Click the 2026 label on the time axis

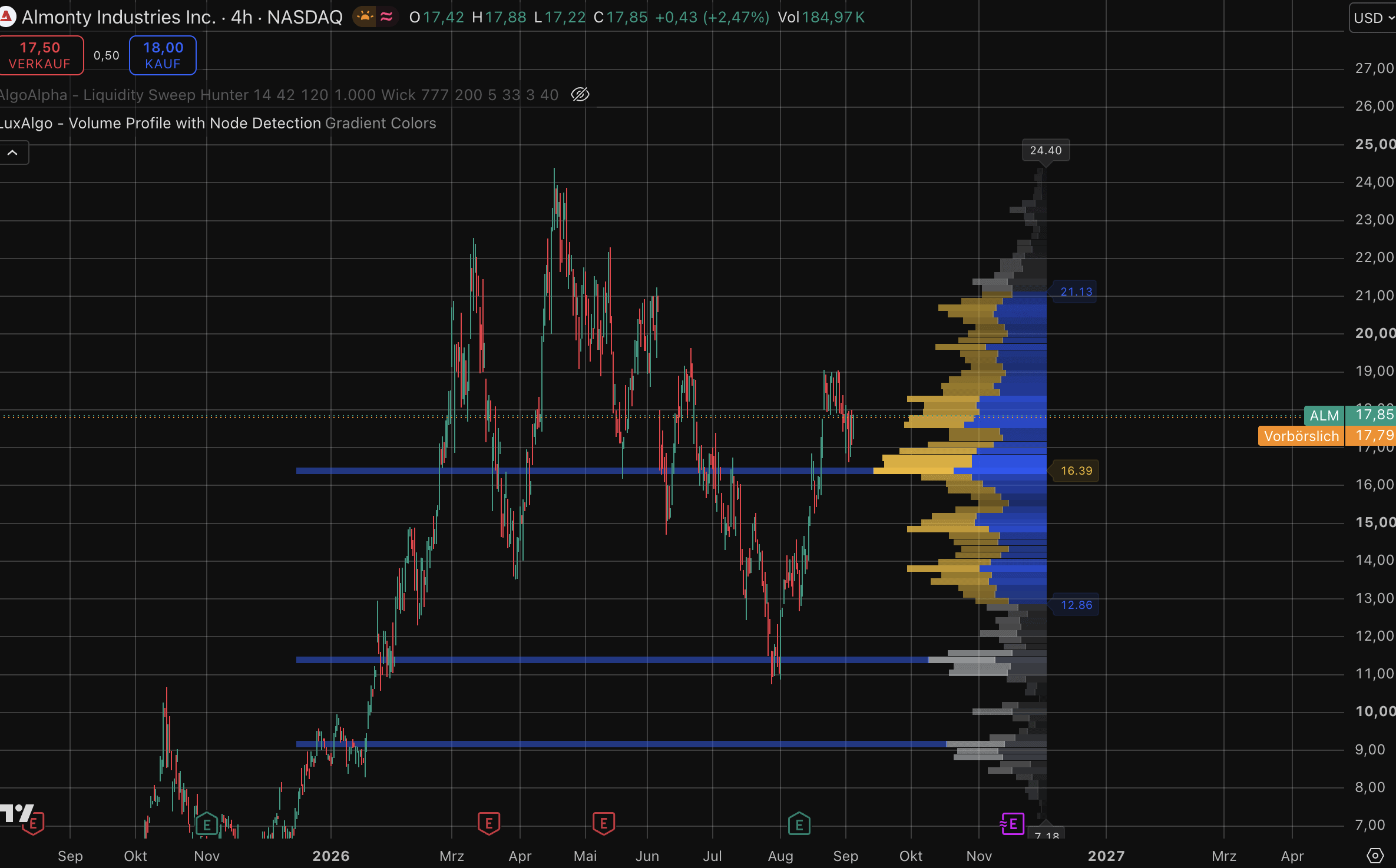331,856
